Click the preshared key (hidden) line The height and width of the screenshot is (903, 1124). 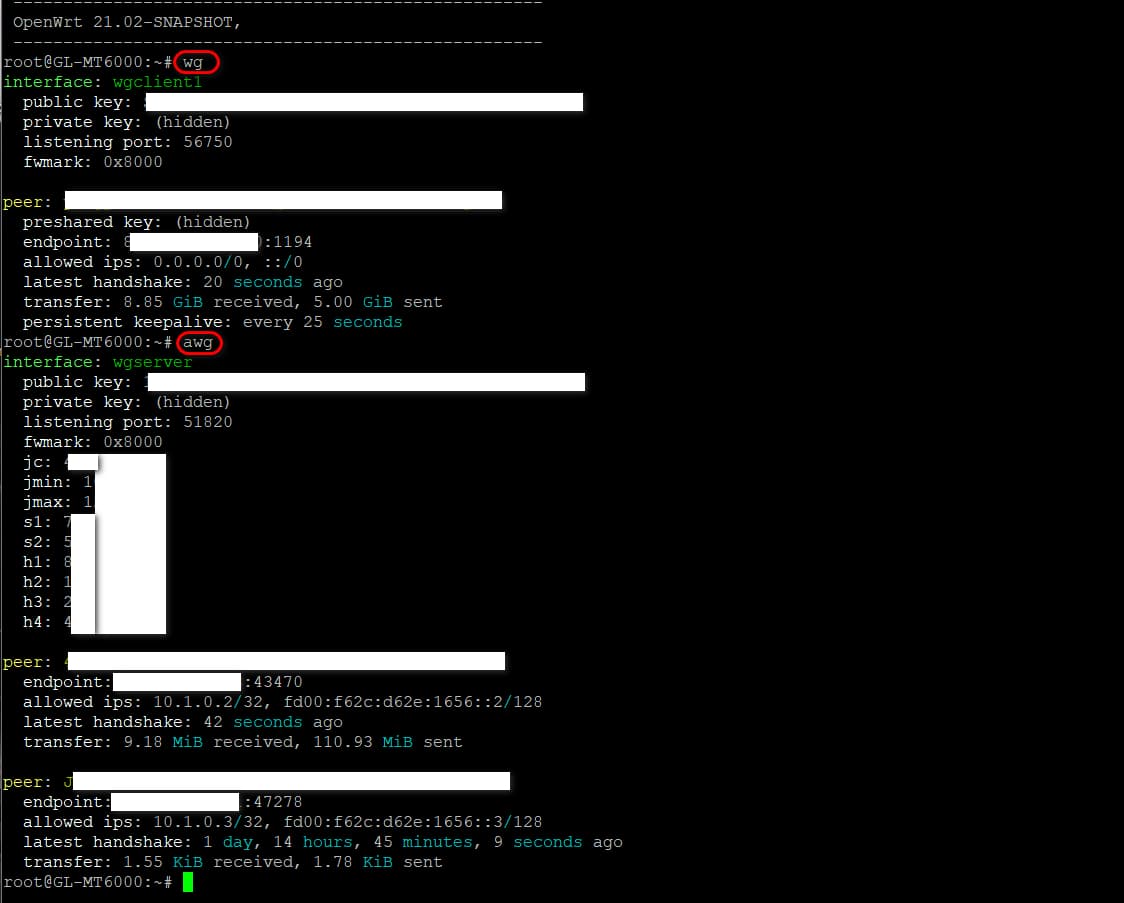coord(136,222)
